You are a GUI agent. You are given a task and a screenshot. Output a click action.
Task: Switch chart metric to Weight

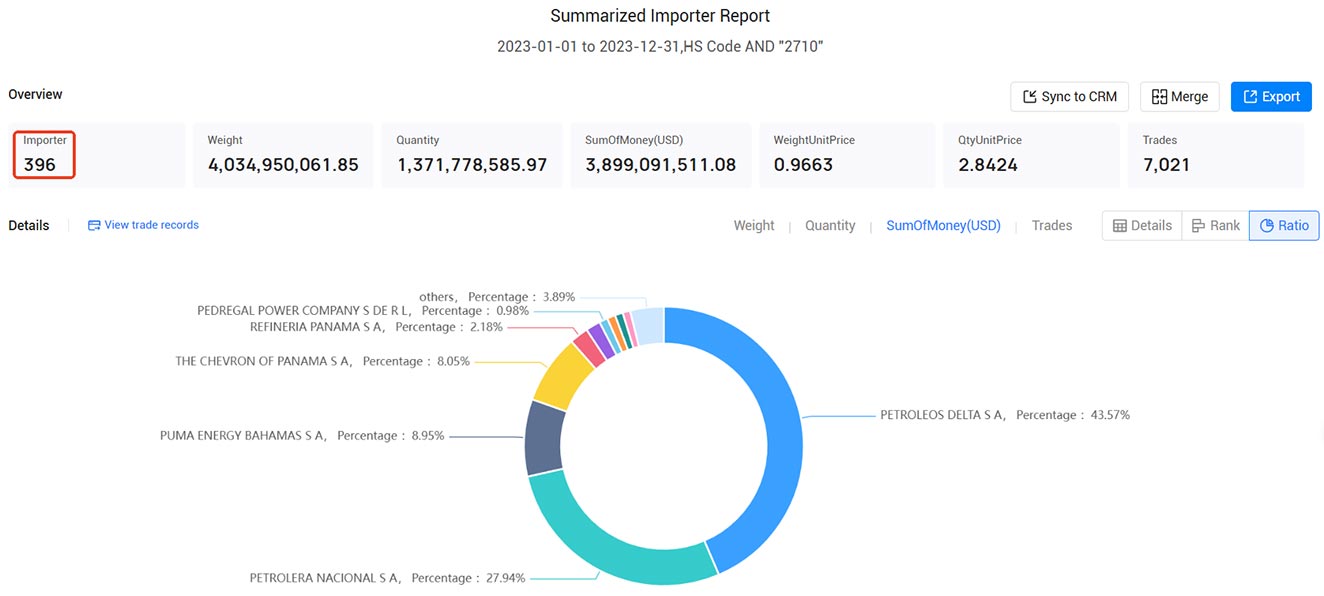point(754,226)
